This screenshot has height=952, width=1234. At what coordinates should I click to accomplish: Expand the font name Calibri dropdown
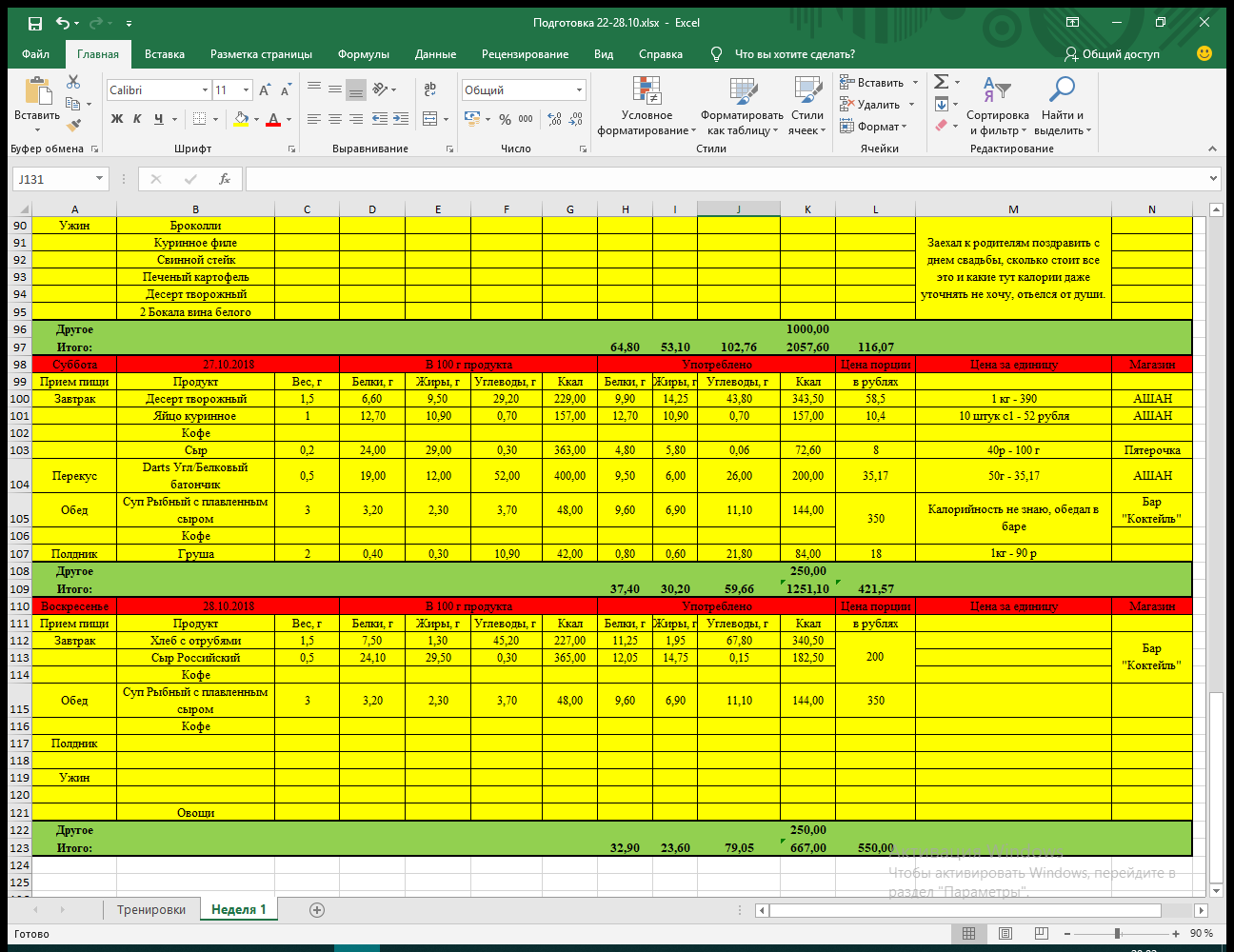(205, 90)
